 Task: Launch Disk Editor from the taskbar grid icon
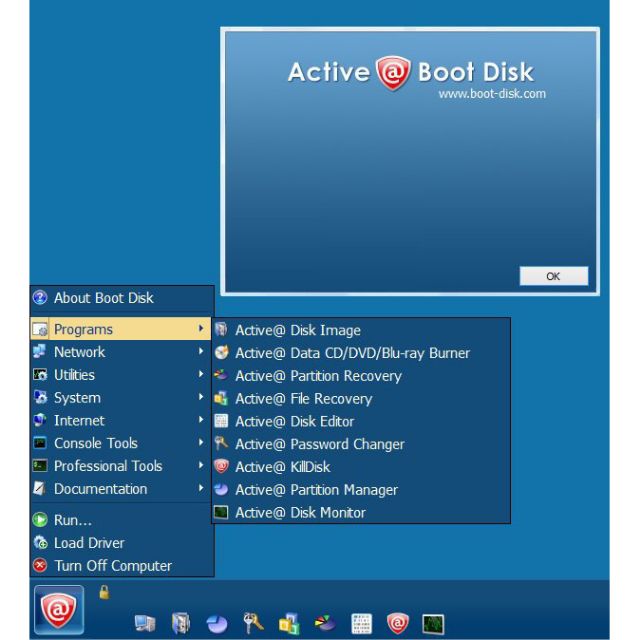point(362,624)
